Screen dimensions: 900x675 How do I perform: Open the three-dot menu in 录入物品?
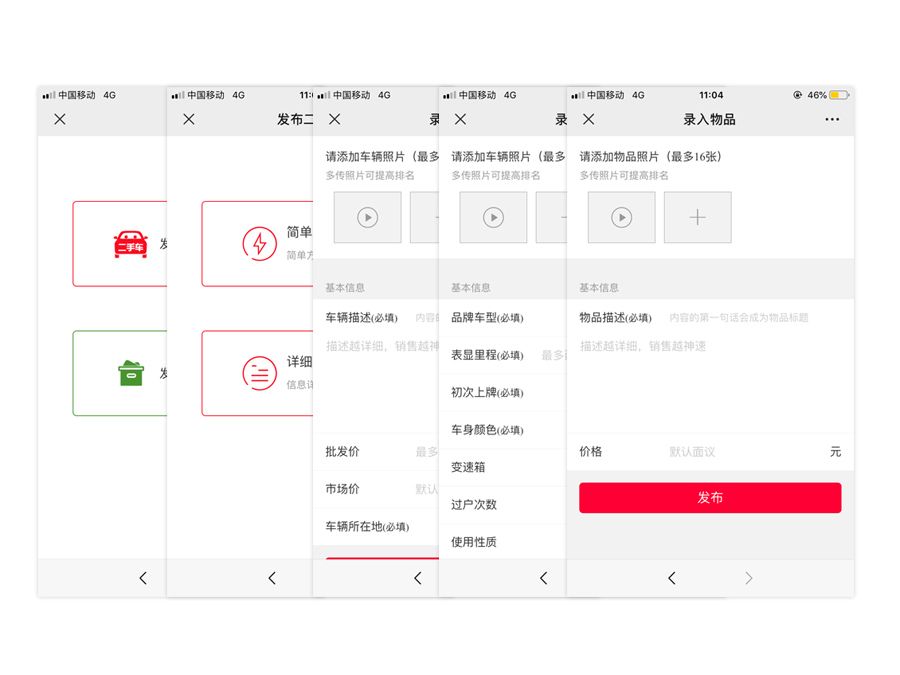(x=832, y=120)
